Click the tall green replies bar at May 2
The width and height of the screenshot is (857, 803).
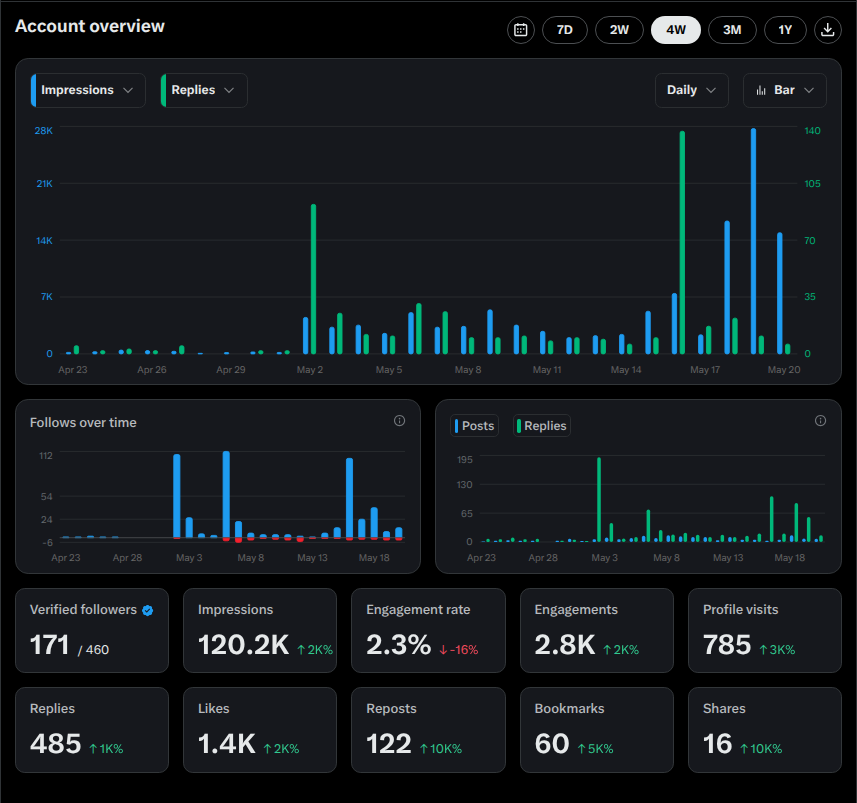pyautogui.click(x=313, y=279)
